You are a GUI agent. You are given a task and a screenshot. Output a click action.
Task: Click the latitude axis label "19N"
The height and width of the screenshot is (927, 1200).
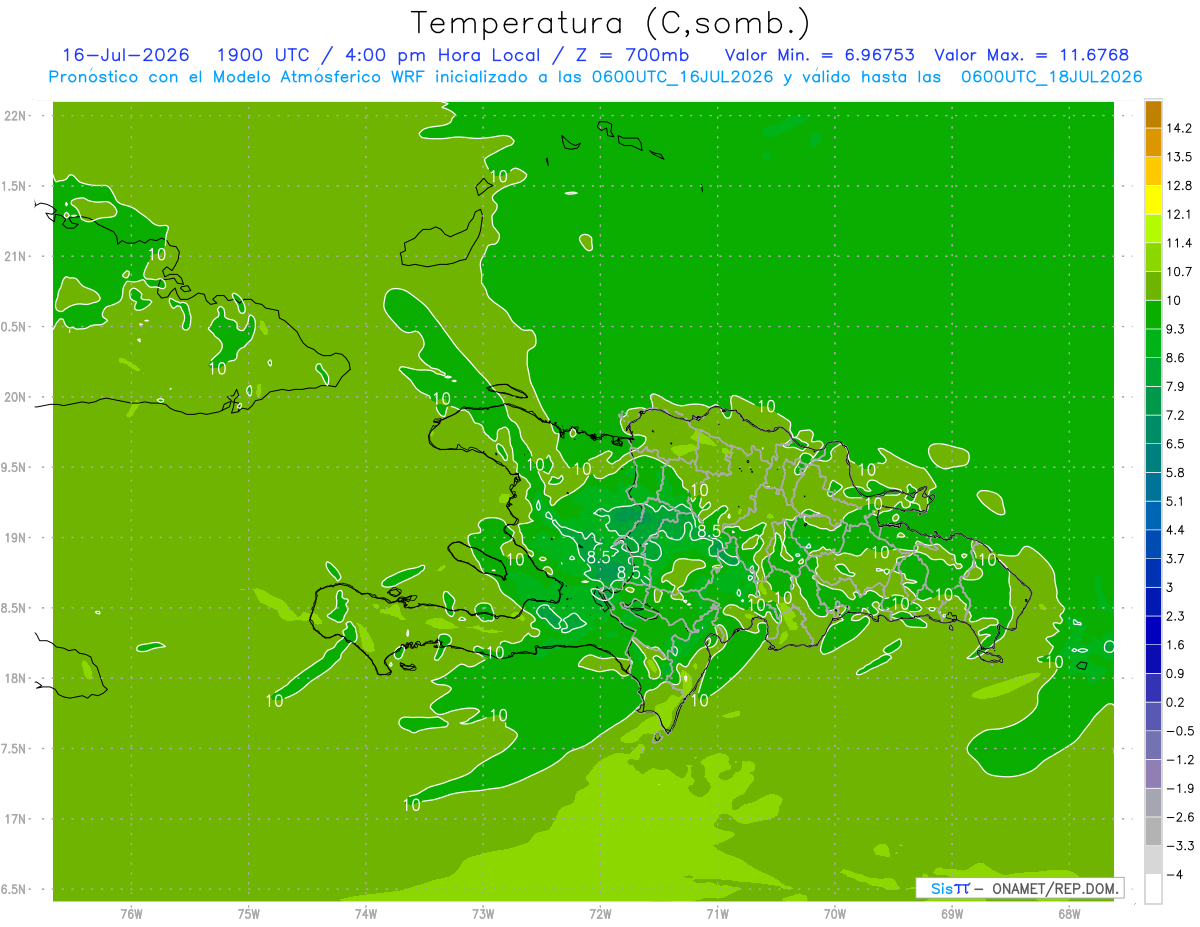(x=15, y=538)
